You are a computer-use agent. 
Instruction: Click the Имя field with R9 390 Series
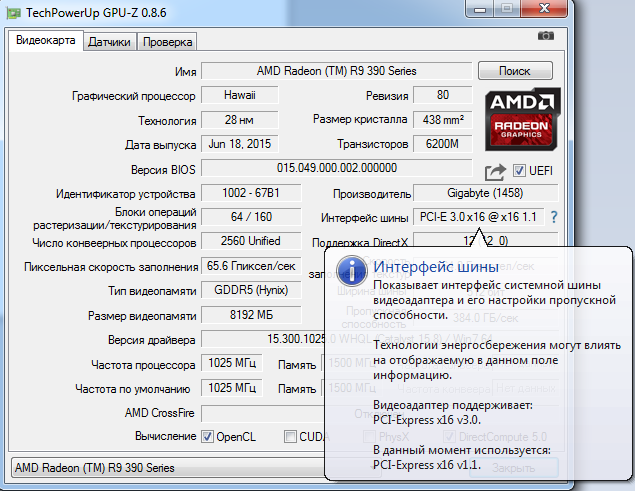tap(337, 71)
